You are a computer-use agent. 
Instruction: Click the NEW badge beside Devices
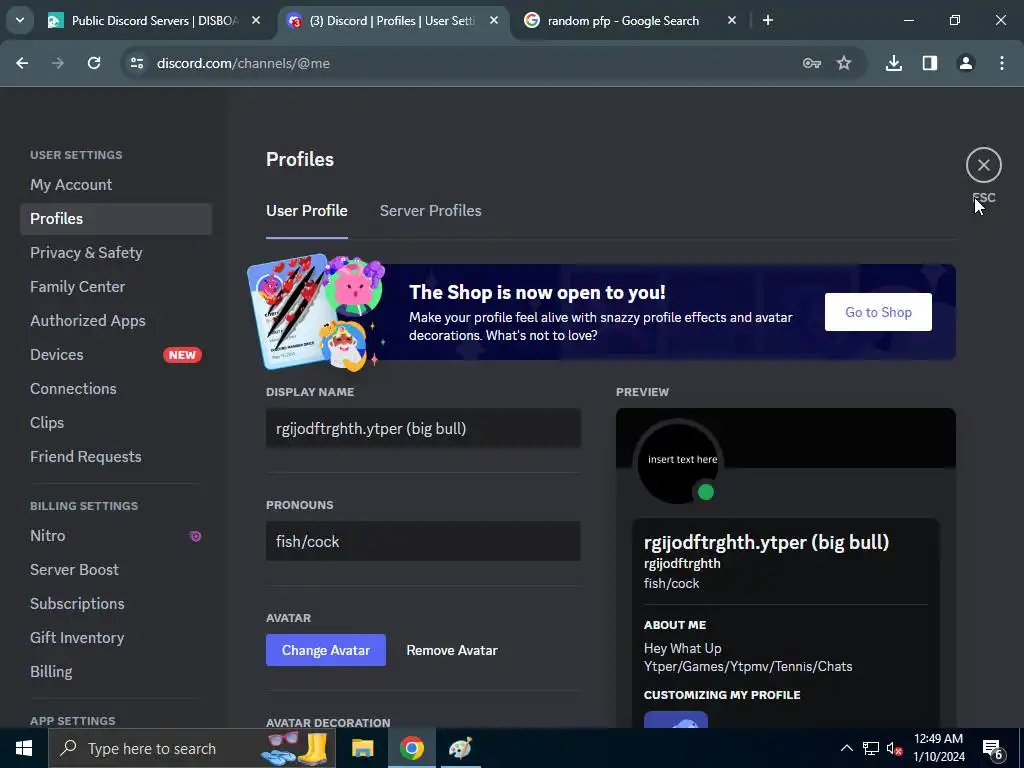[182, 355]
